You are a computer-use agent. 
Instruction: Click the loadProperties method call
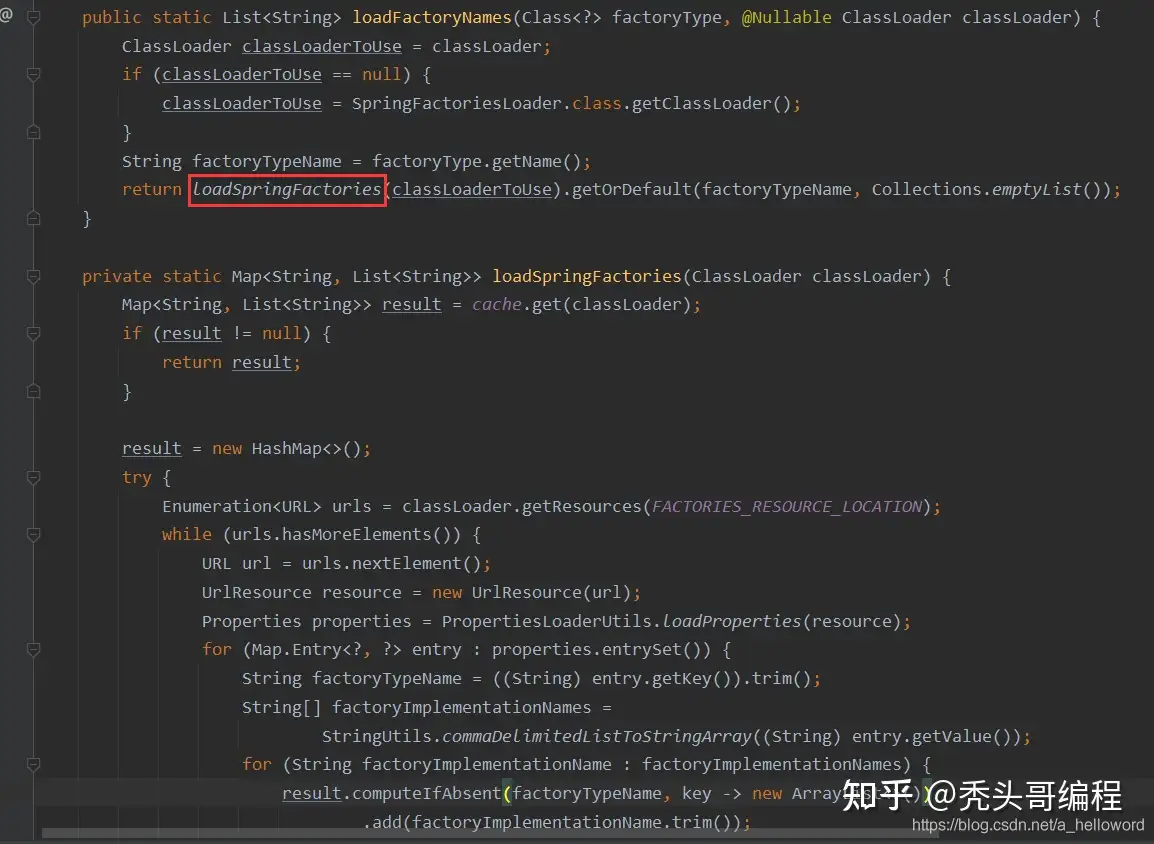click(x=732, y=621)
